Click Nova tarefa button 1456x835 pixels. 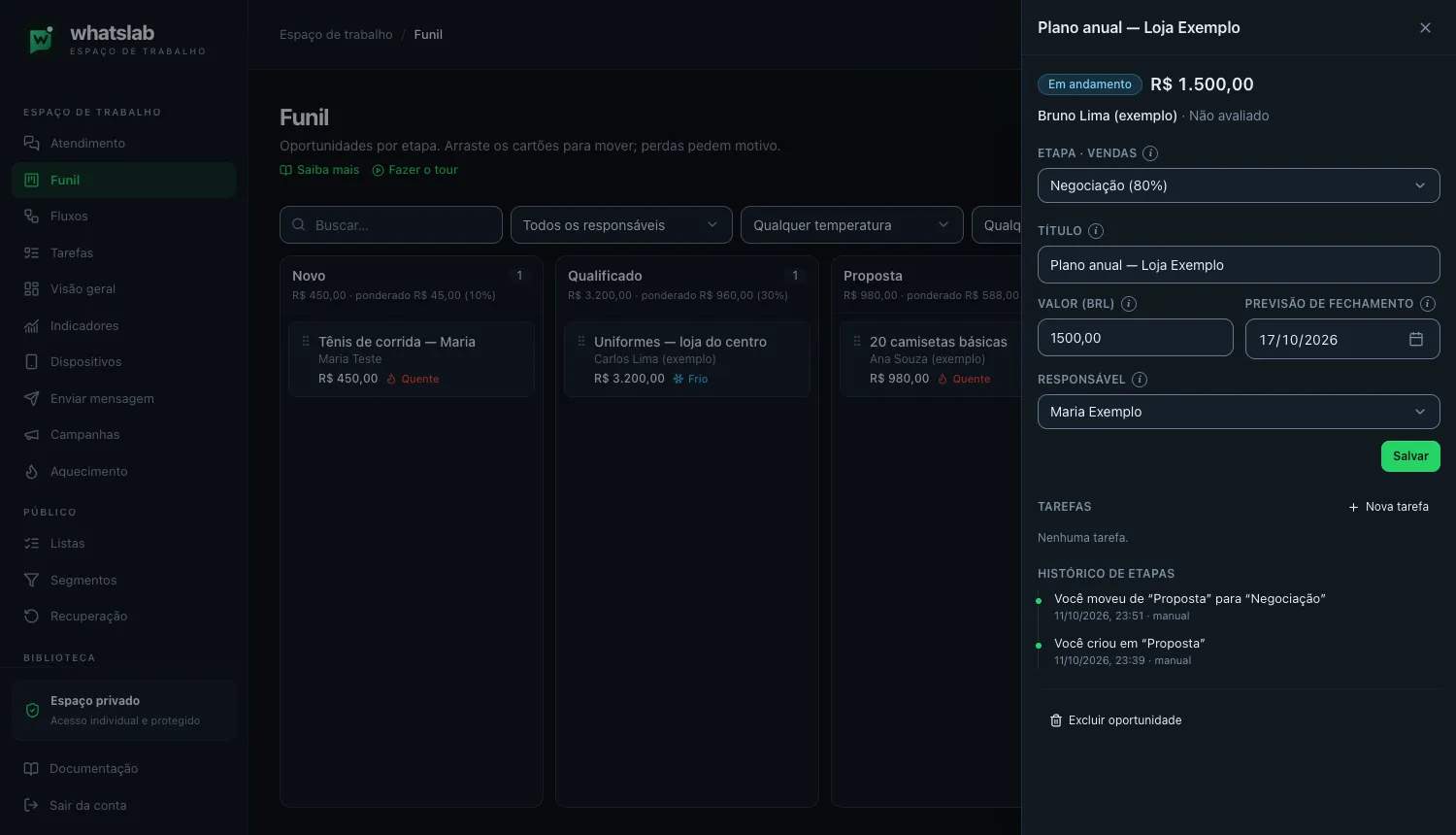[1388, 507]
